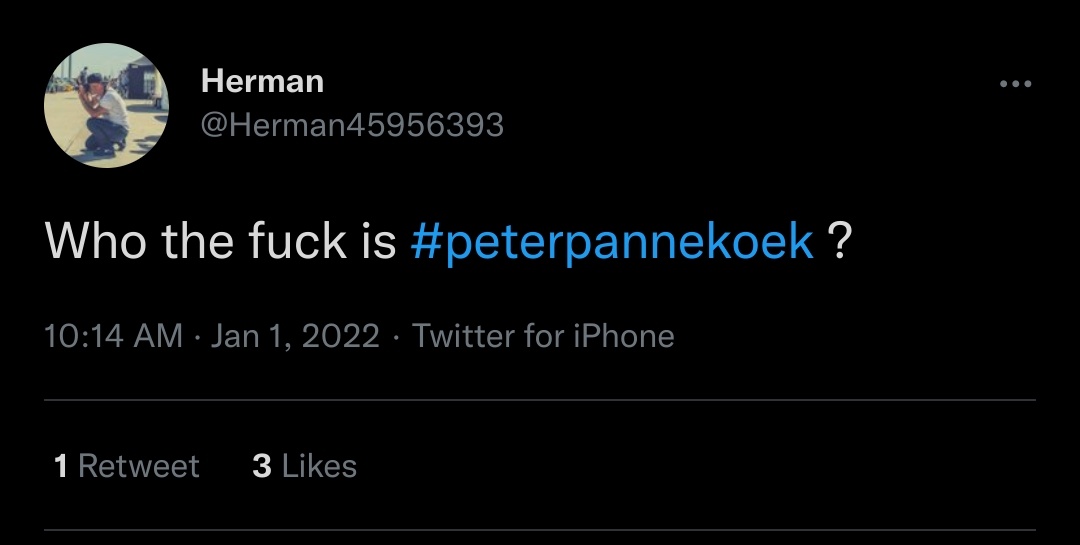View the 3 Likes list
This screenshot has height=545, width=1080.
coord(304,466)
